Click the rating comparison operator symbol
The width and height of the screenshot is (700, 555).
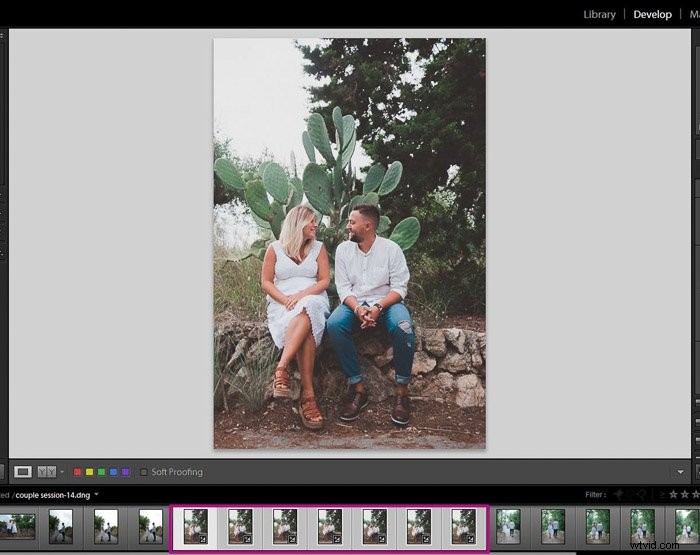pos(662,495)
